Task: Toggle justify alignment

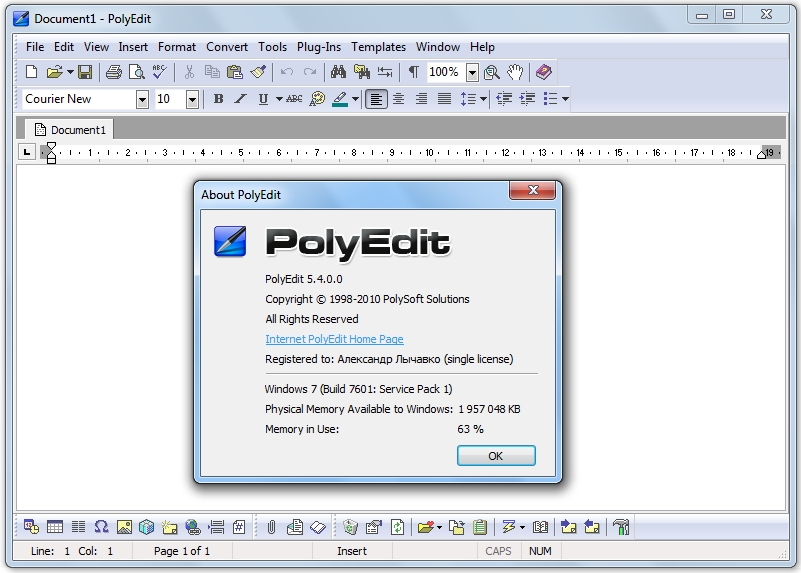Action: 444,99
